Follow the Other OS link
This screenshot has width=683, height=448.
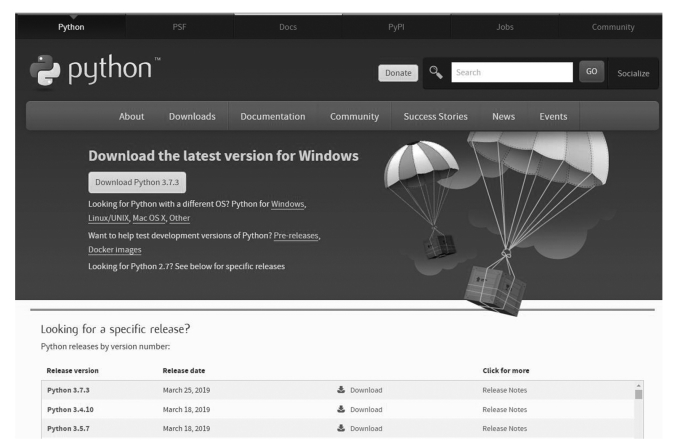point(179,218)
